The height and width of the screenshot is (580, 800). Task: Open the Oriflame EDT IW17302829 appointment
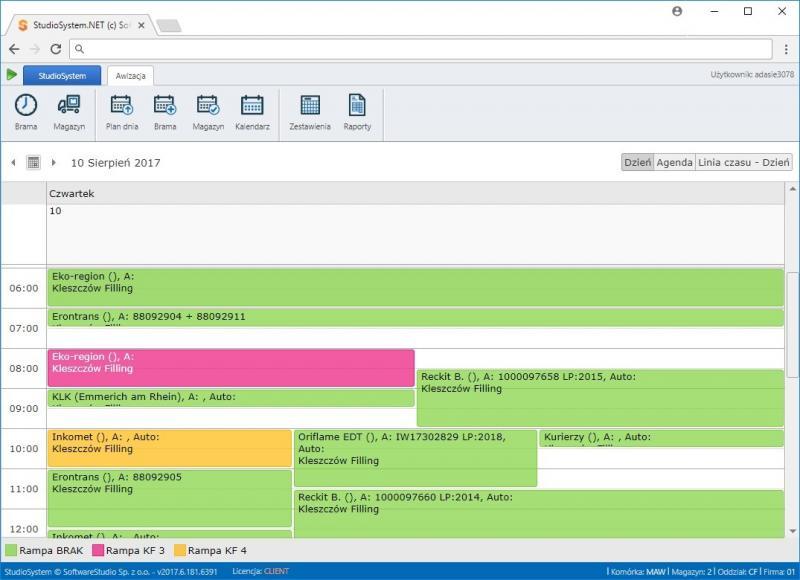tap(415, 458)
